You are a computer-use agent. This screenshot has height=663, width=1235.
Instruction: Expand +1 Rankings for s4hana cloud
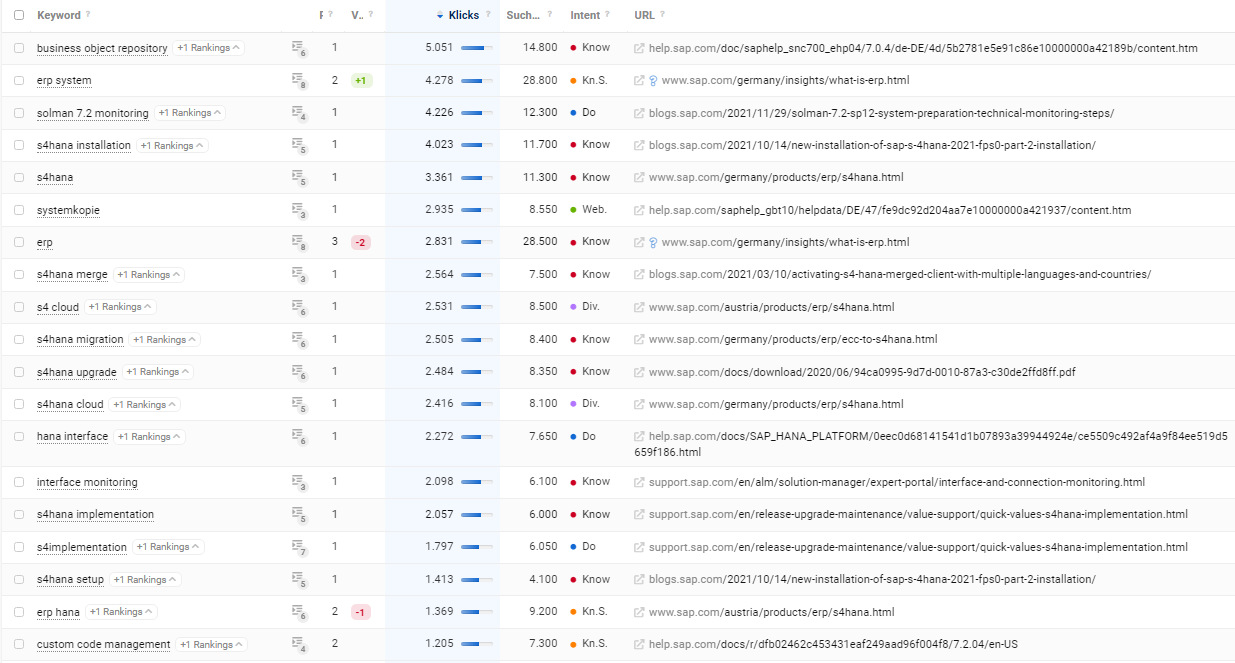coord(145,404)
